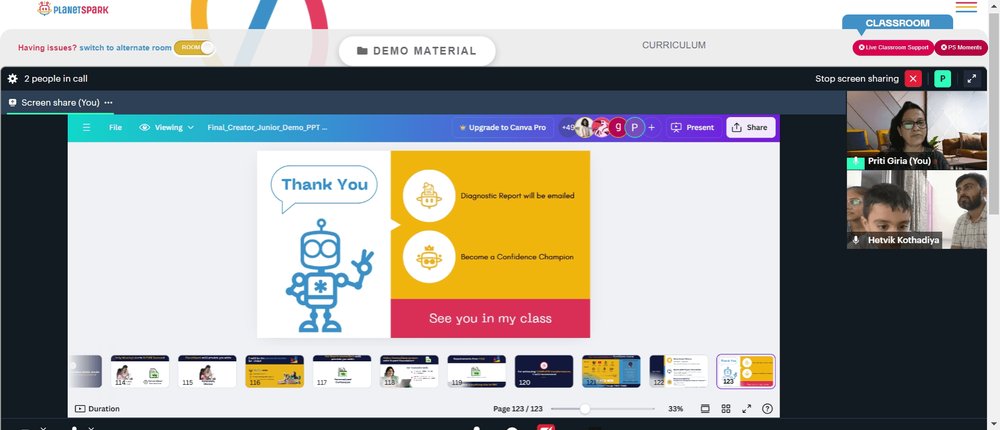Start the Canva Present mode

[694, 128]
